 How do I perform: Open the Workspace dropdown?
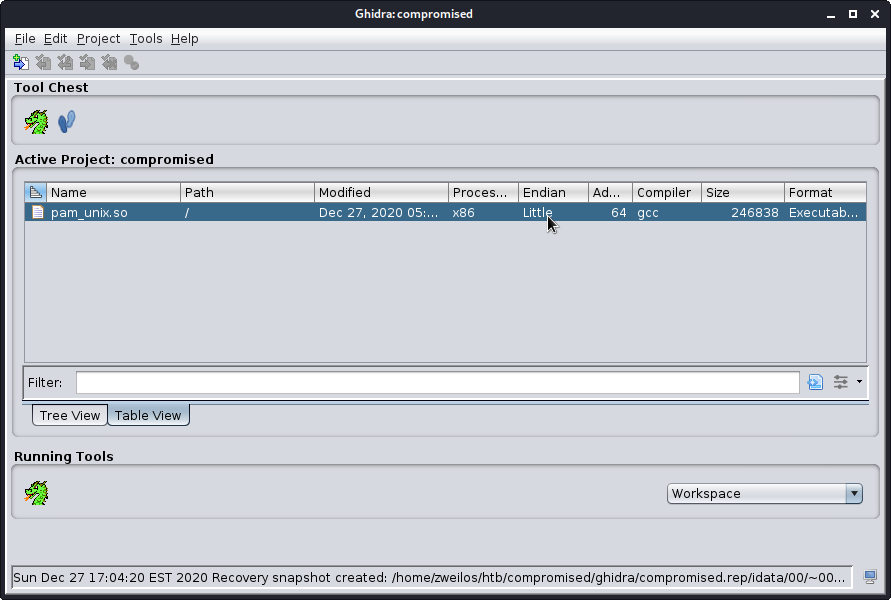point(764,493)
